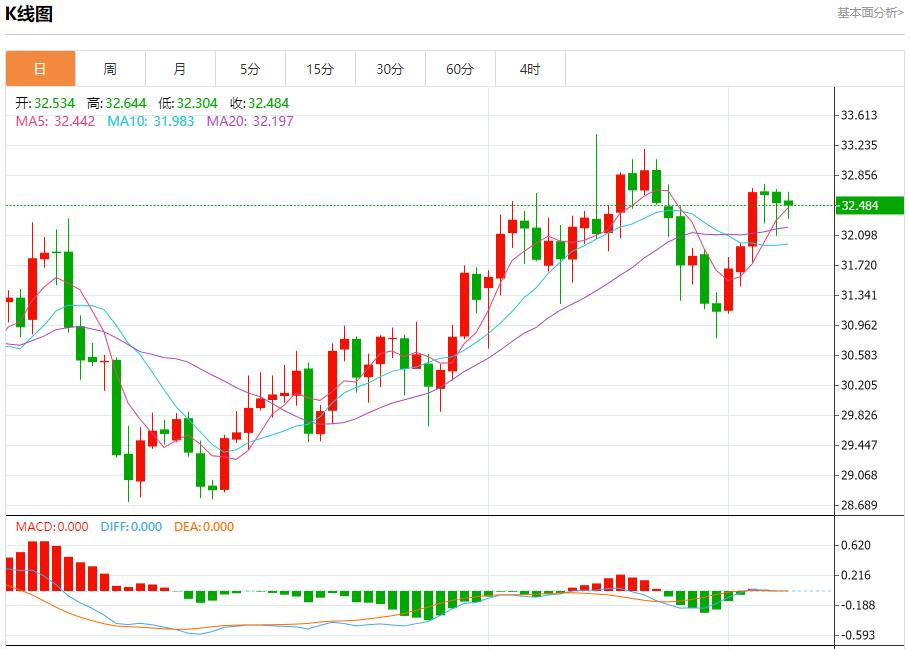Switch to the 周 weekly tab
This screenshot has width=909, height=649.
(110, 69)
